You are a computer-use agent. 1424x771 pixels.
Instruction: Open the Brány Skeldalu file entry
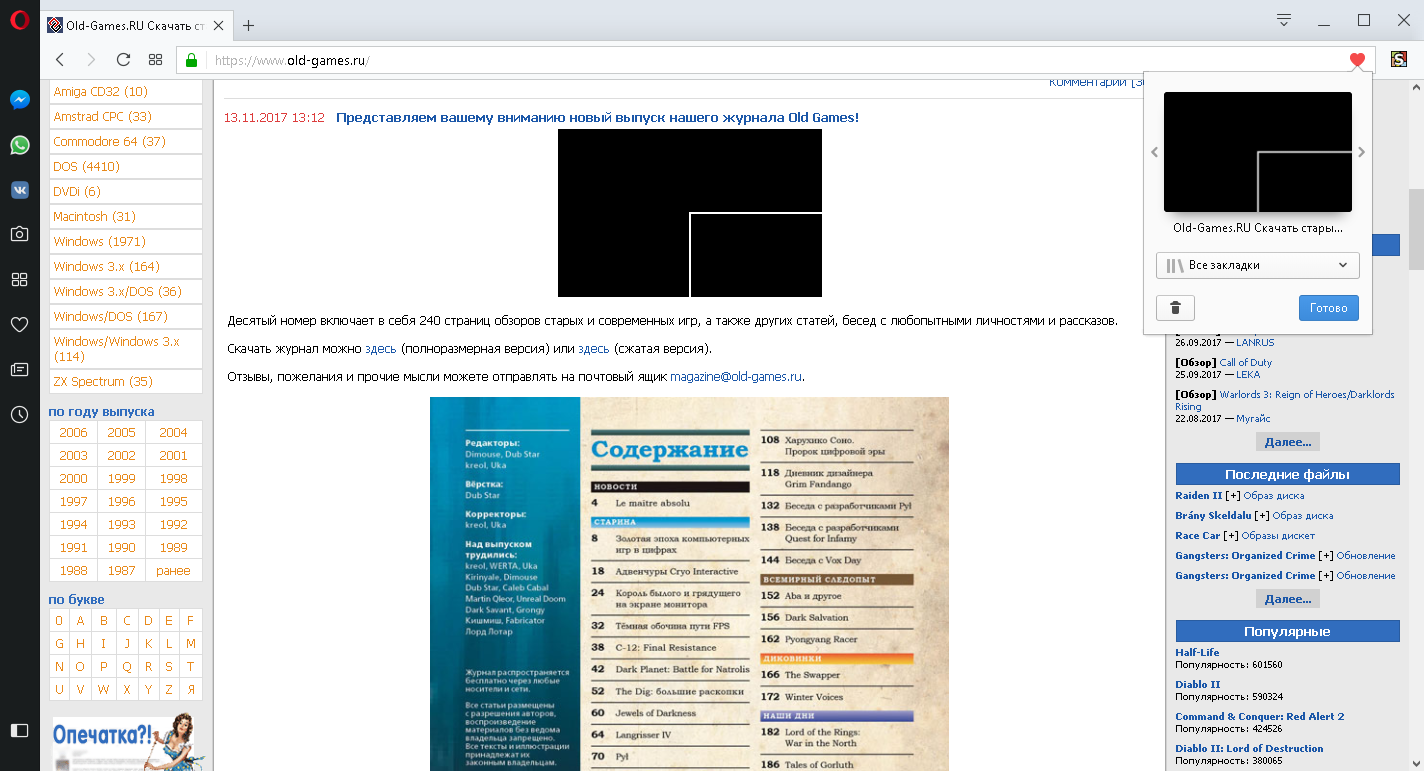click(x=1215, y=516)
